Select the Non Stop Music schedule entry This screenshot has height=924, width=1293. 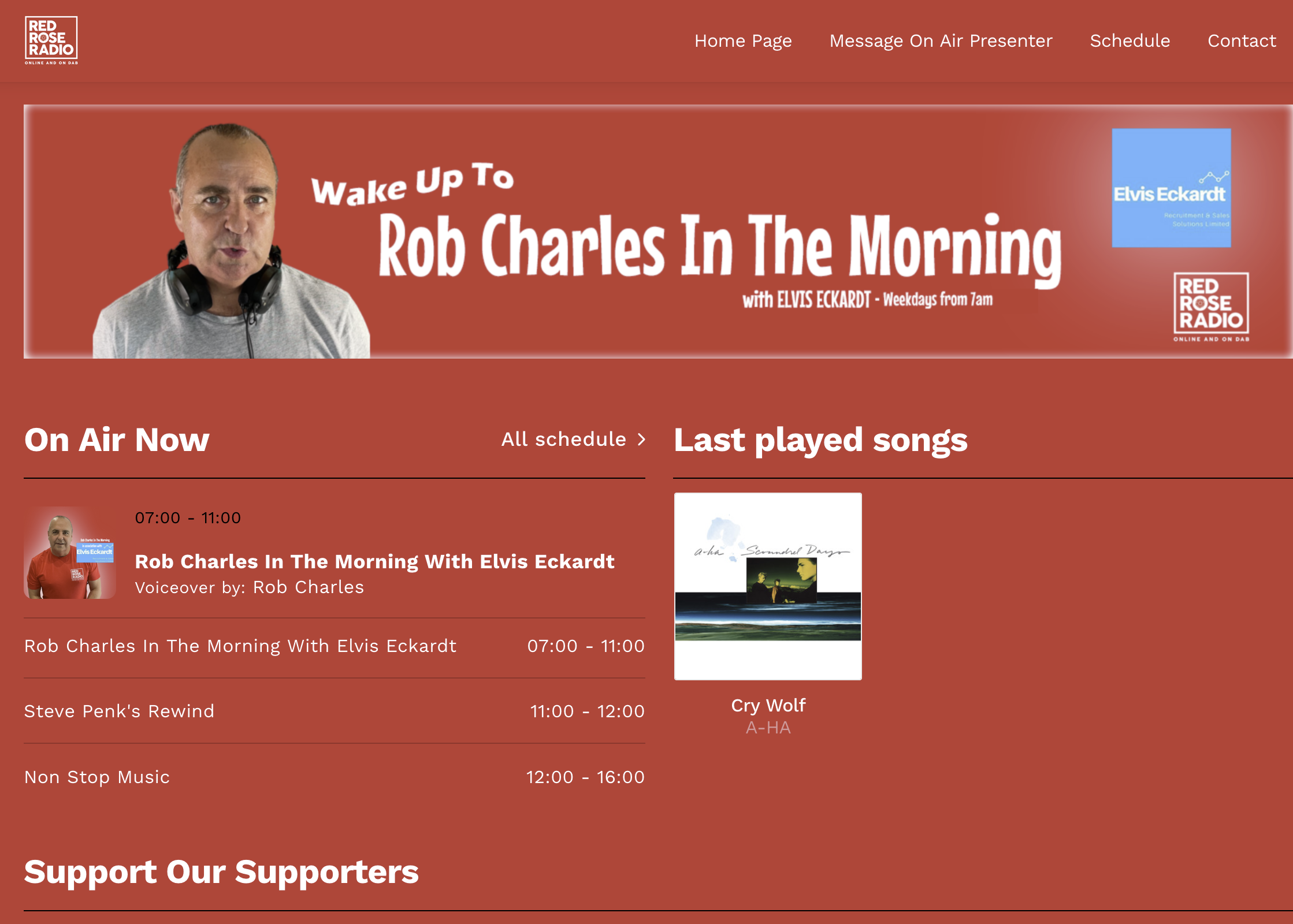pos(335,777)
